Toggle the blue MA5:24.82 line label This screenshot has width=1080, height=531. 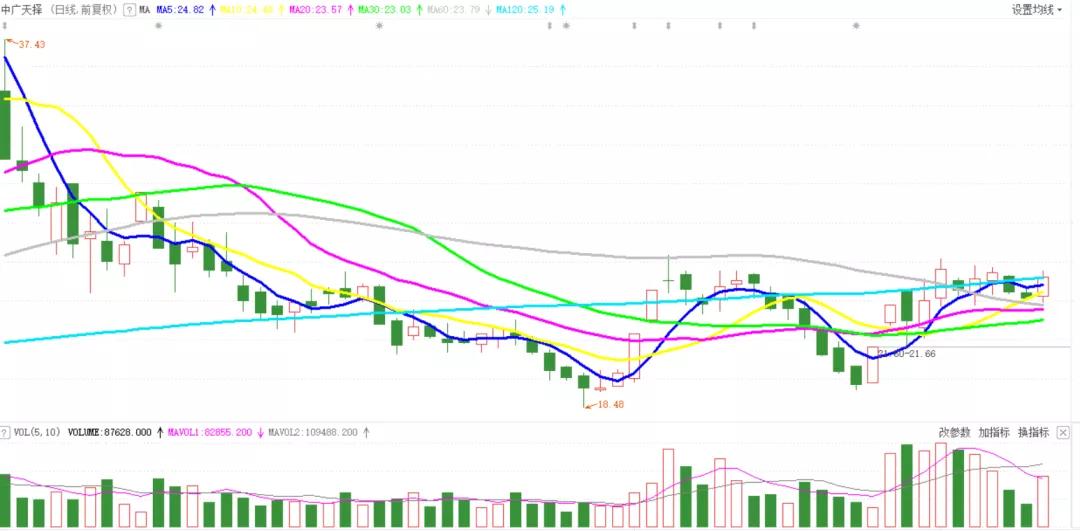180,10
